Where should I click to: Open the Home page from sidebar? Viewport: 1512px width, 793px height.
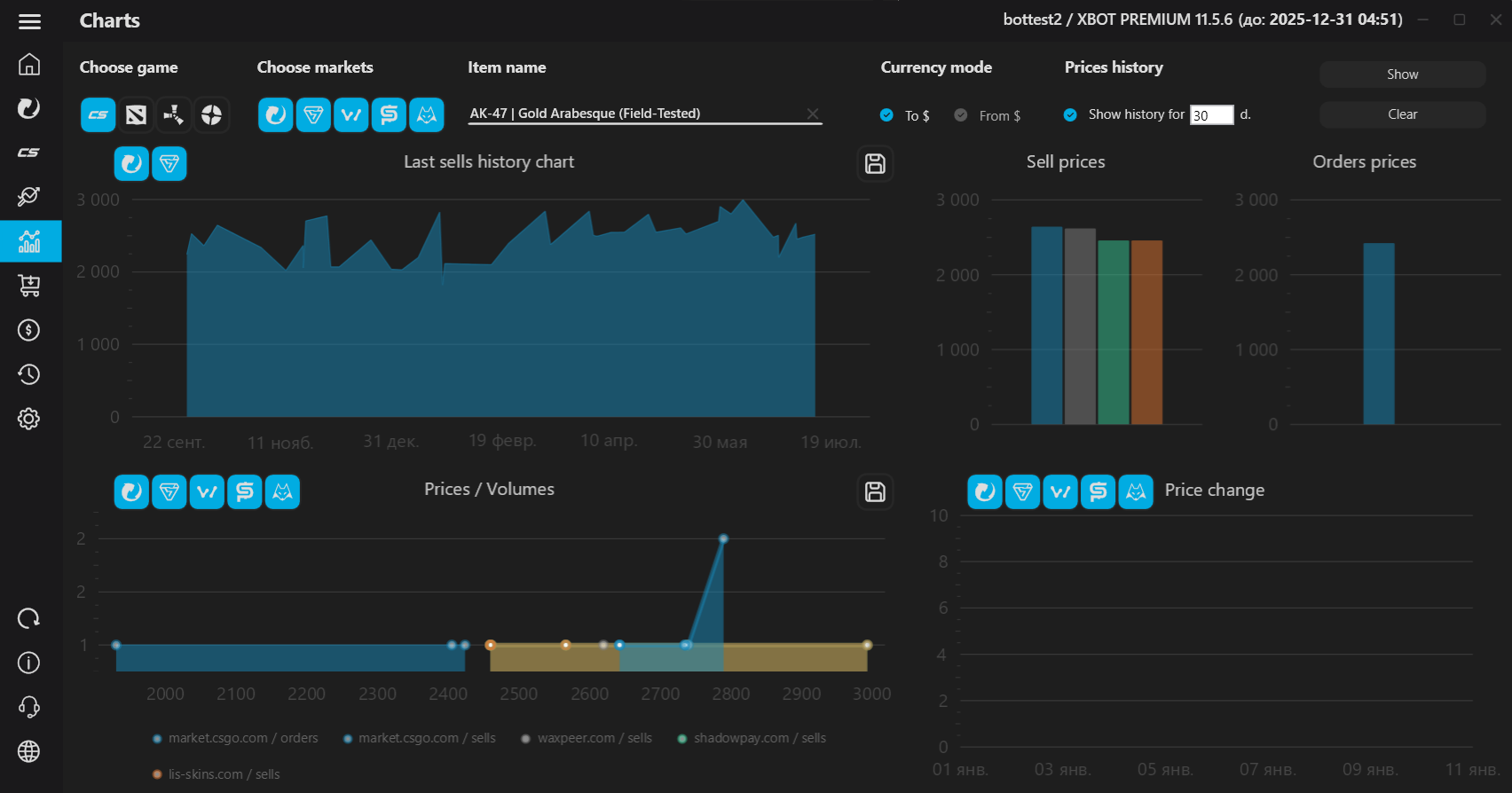(x=29, y=65)
